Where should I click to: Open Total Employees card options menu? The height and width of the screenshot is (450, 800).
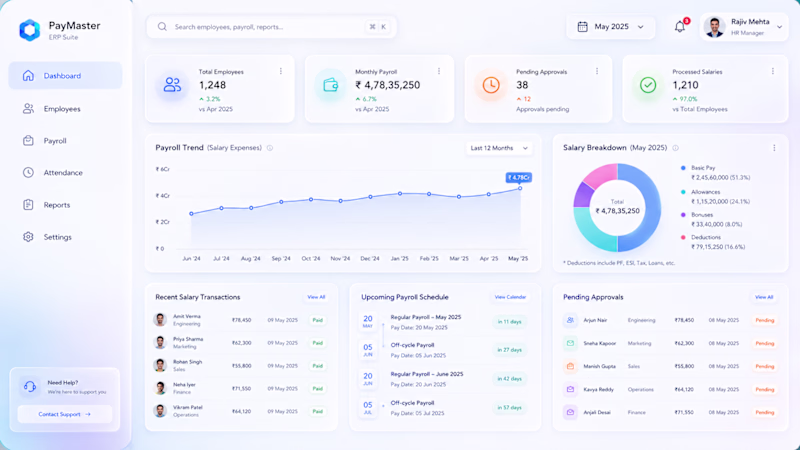click(x=281, y=71)
